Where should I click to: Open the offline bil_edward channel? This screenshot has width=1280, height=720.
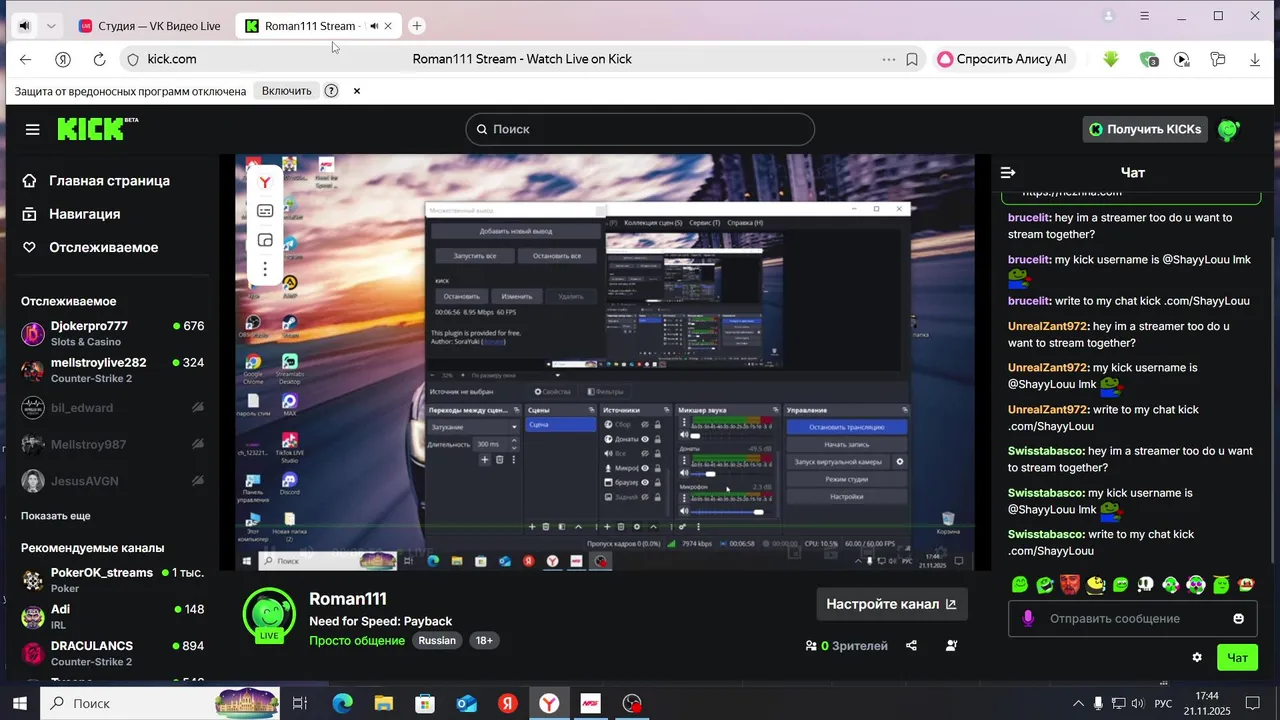112,408
